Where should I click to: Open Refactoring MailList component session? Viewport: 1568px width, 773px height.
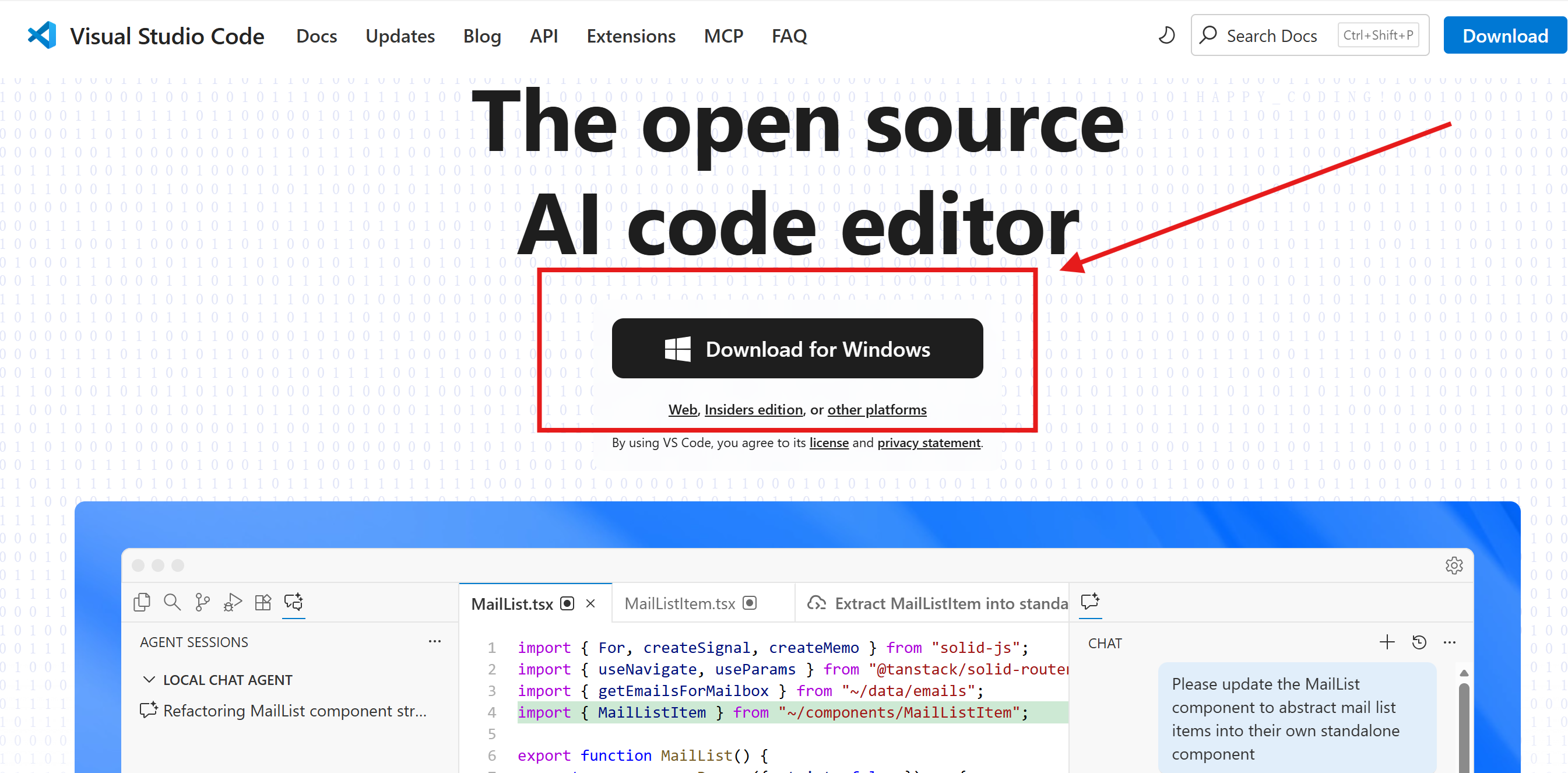pyautogui.click(x=284, y=711)
